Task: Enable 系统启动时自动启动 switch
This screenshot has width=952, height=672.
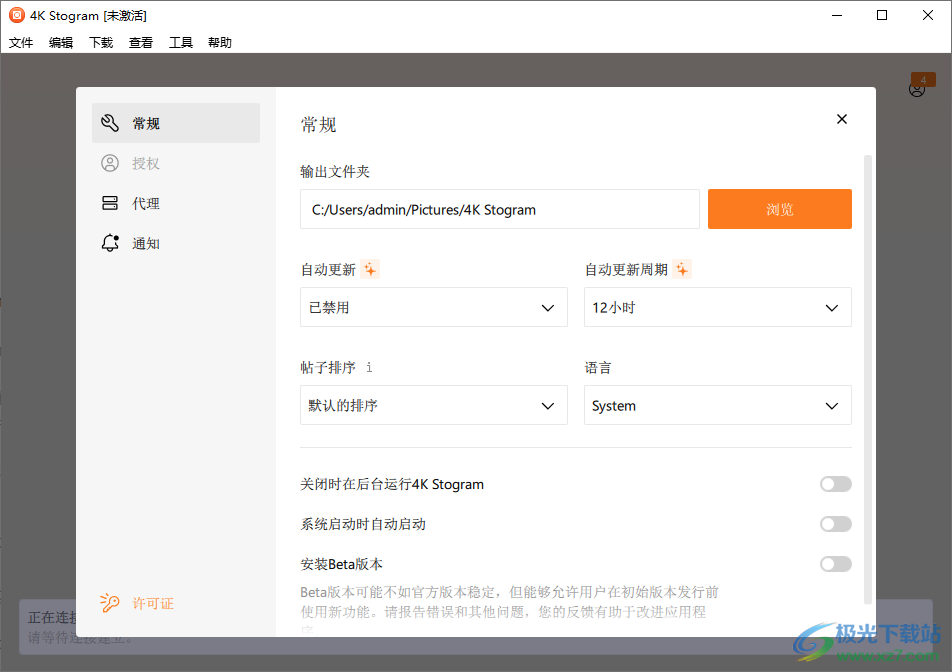Action: pyautogui.click(x=835, y=524)
